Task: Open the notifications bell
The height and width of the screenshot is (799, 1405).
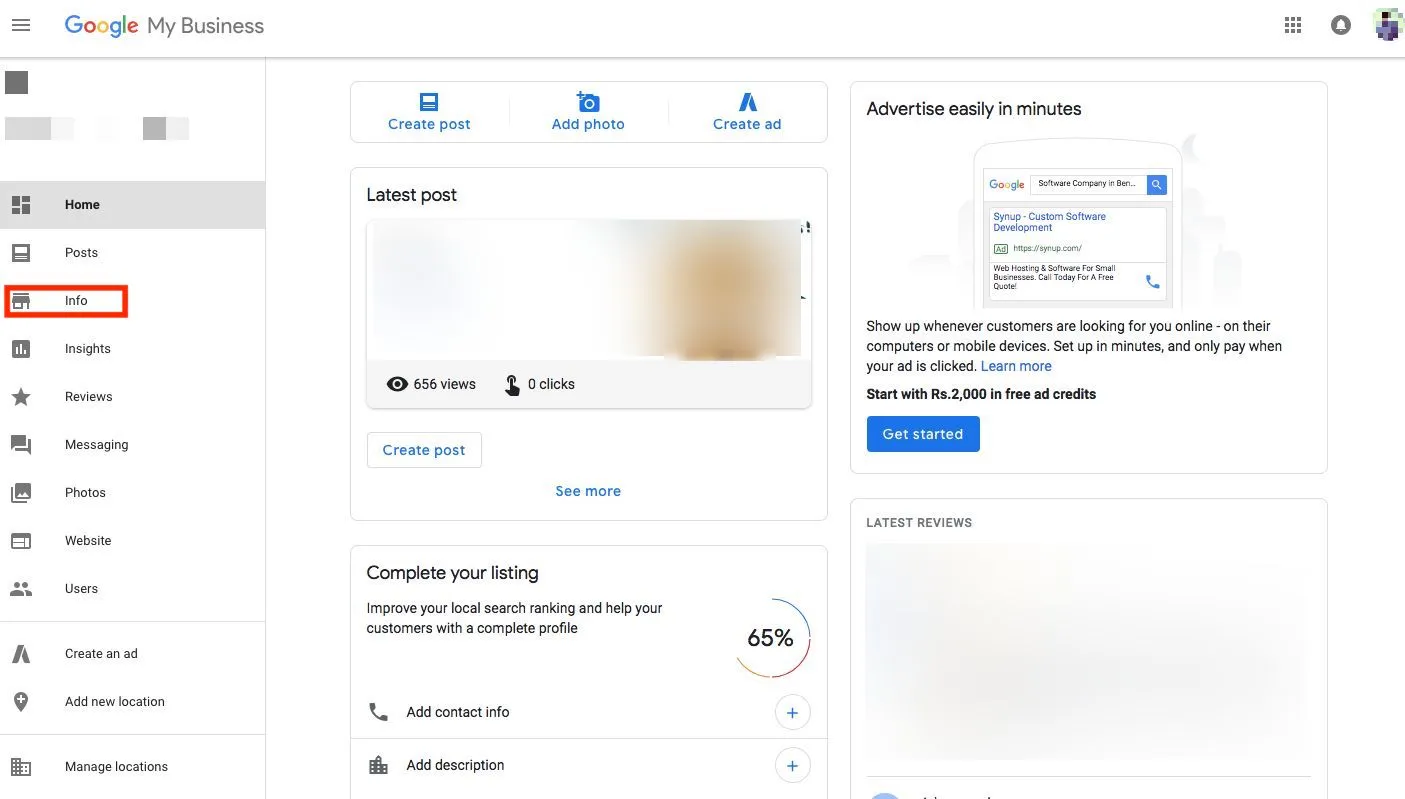Action: coord(1341,25)
